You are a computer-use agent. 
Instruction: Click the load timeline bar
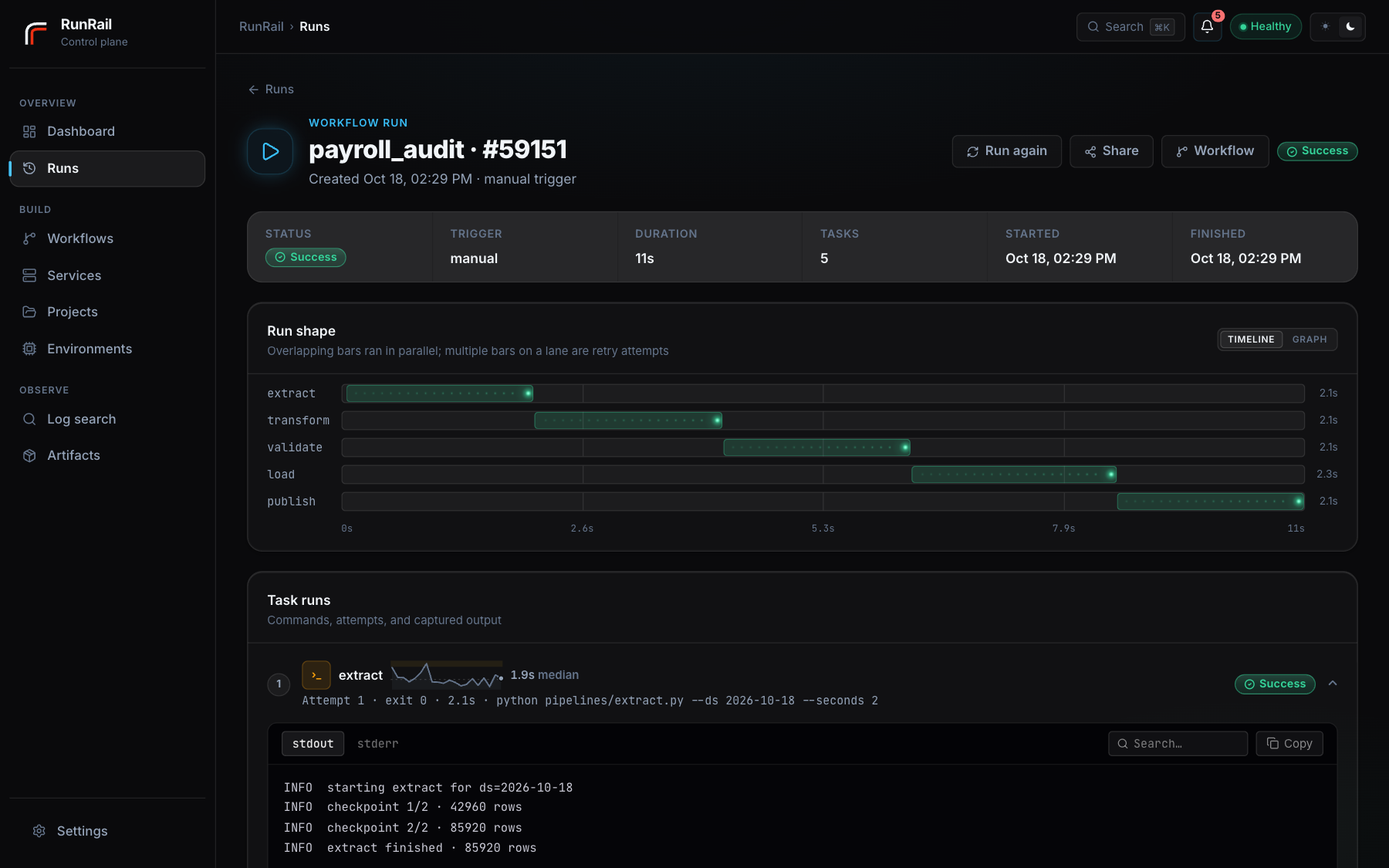coord(1013,475)
